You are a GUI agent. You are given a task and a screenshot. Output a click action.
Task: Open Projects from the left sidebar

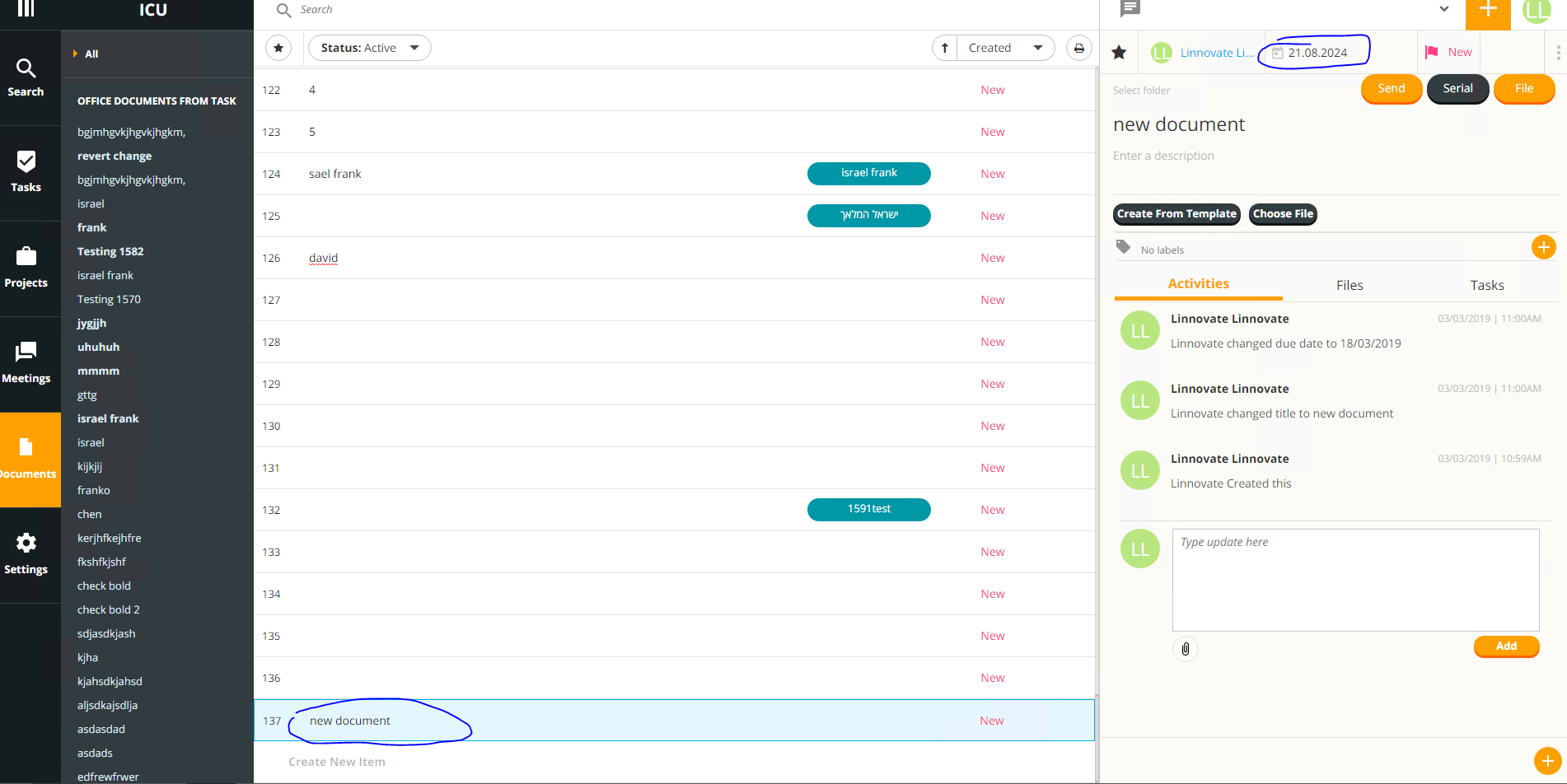click(26, 268)
